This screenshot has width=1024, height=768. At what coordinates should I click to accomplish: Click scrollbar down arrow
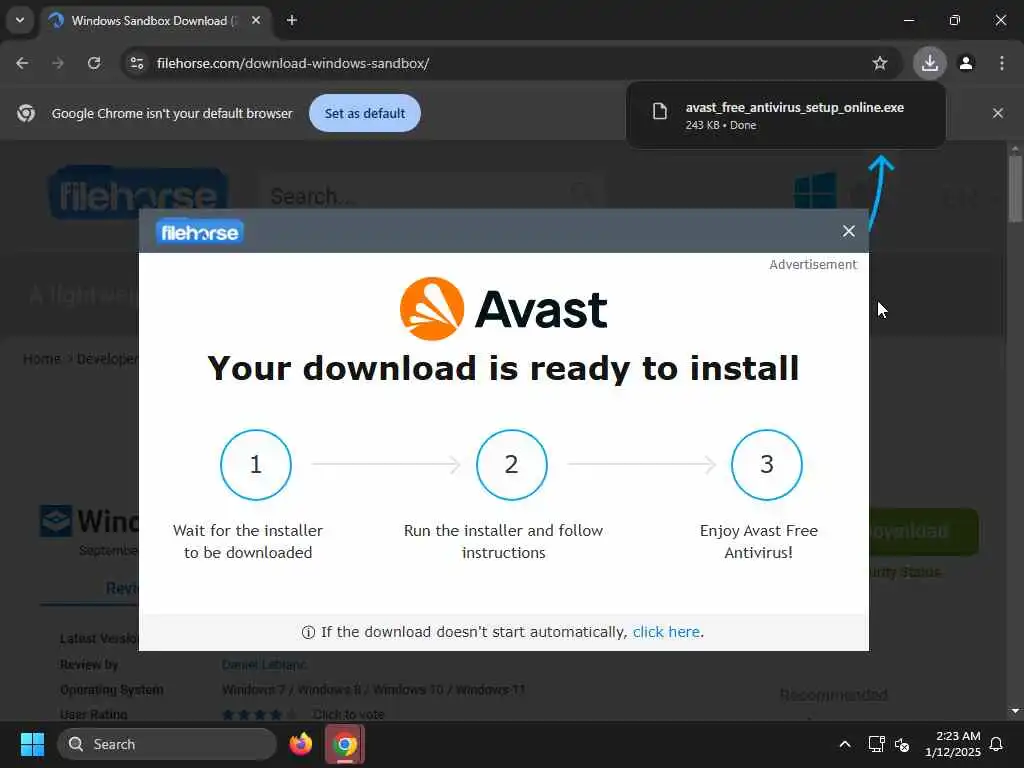tap(1015, 711)
